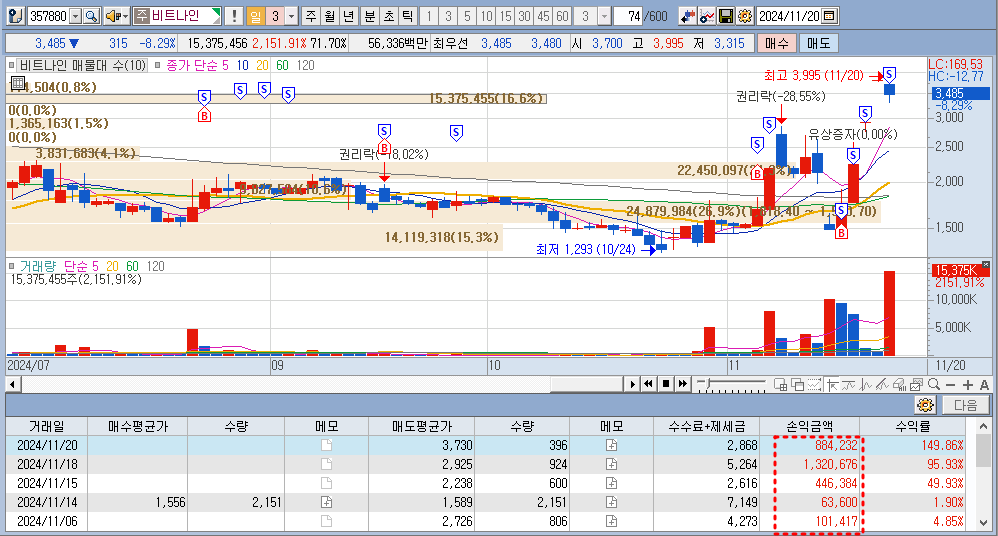The height and width of the screenshot is (536, 998).
Task: Click the magnifier zoom icon in chart toolbar
Action: 934,384
